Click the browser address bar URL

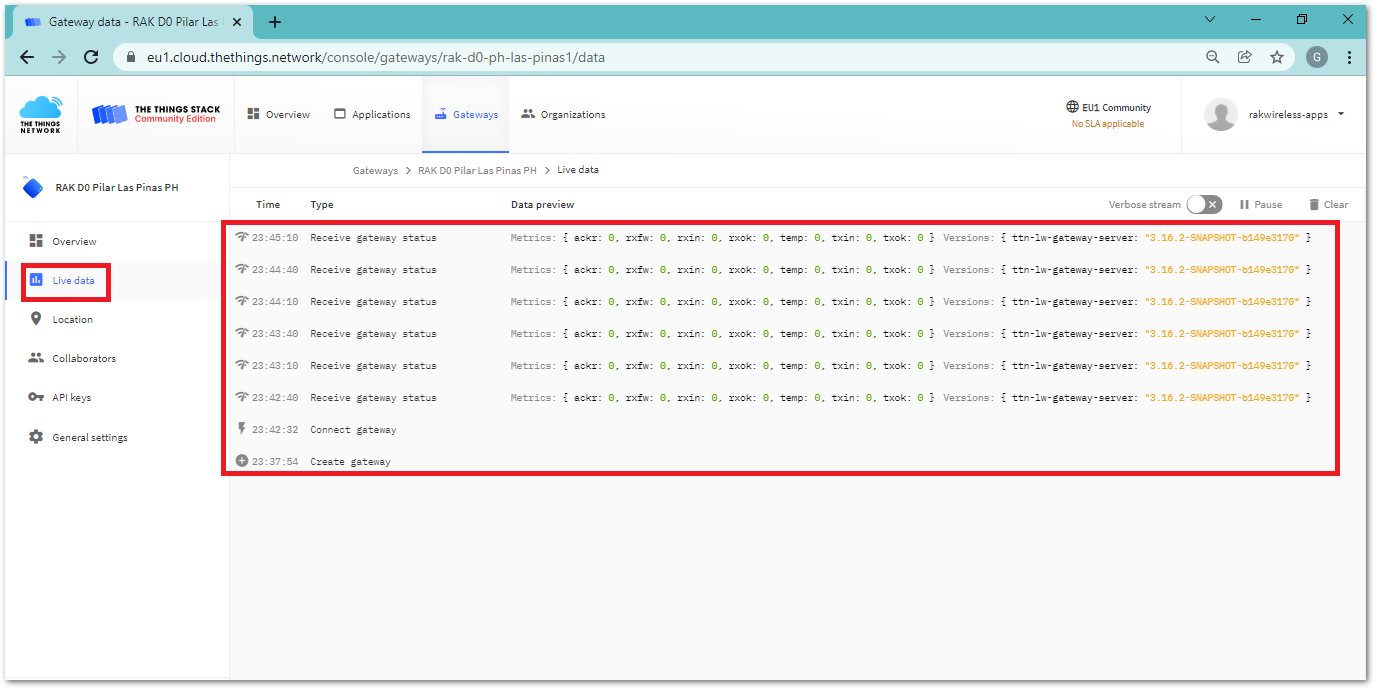[x=375, y=57]
